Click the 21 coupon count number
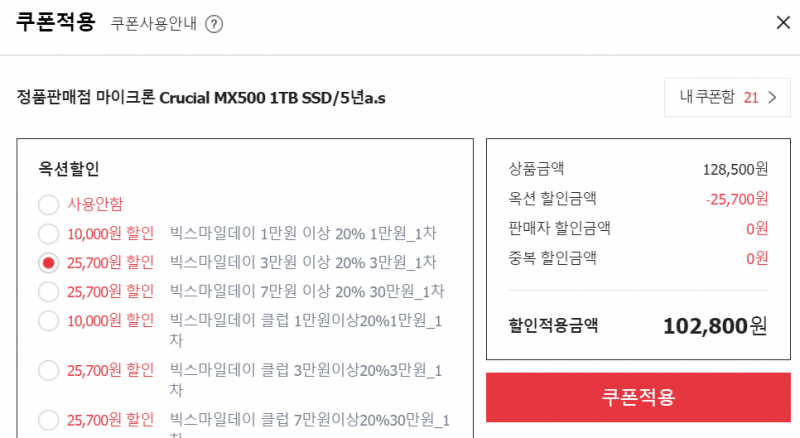Viewport: 800px width, 438px height. pyautogui.click(x=751, y=98)
